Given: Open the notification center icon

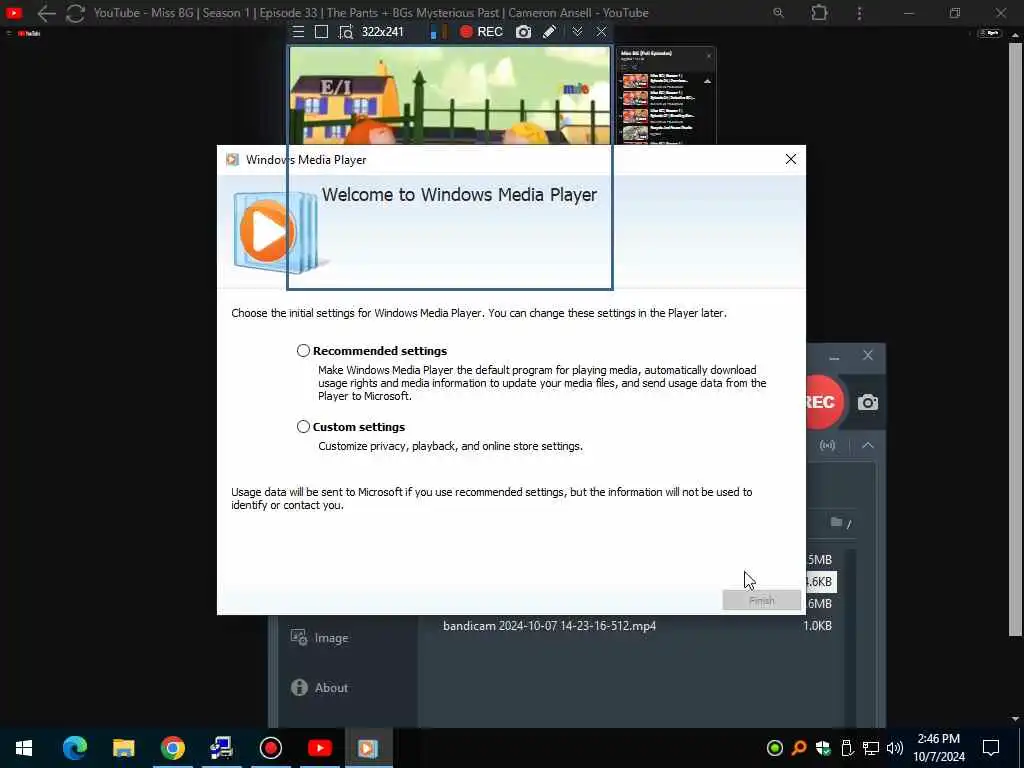Looking at the screenshot, I should coord(991,748).
